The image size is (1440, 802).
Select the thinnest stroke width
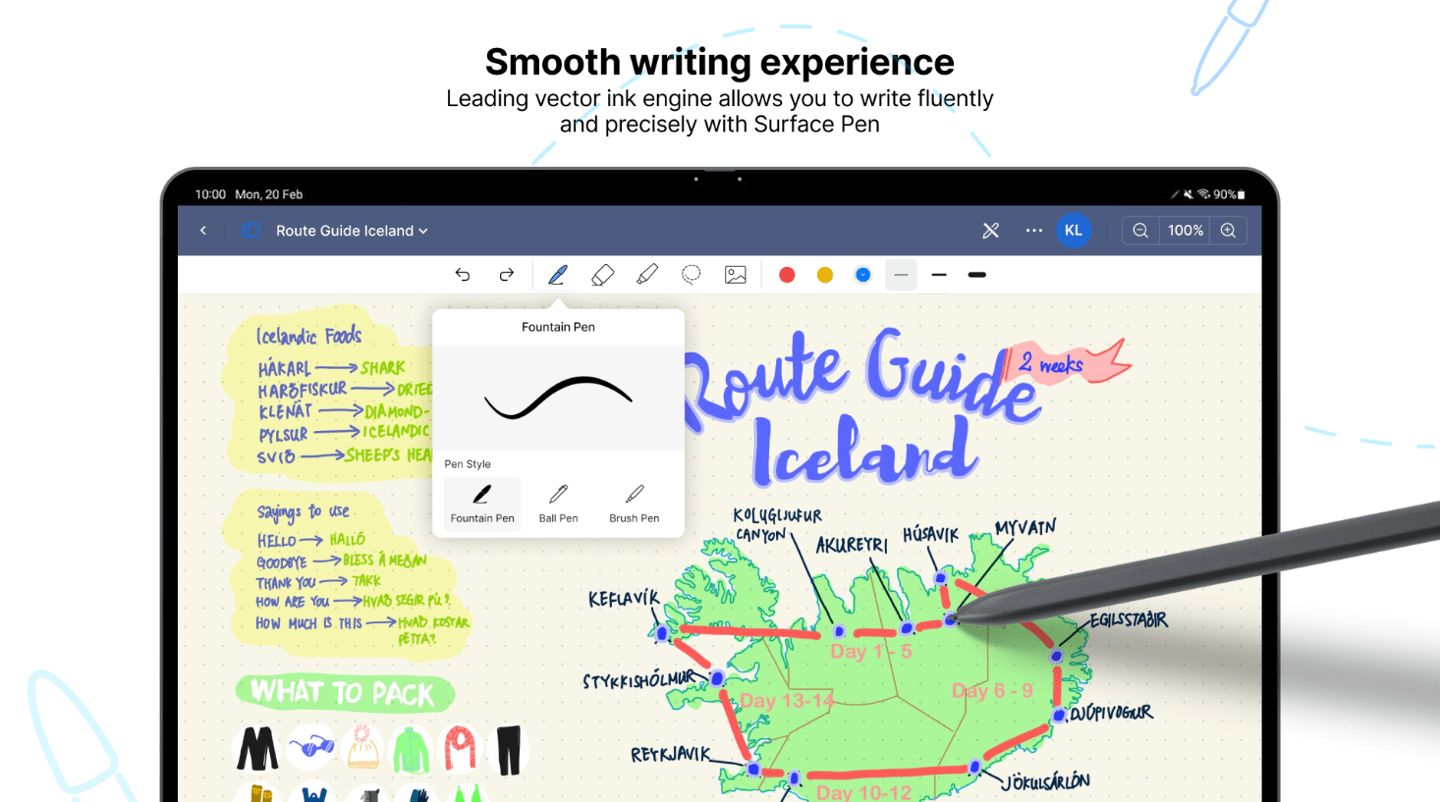(x=901, y=275)
